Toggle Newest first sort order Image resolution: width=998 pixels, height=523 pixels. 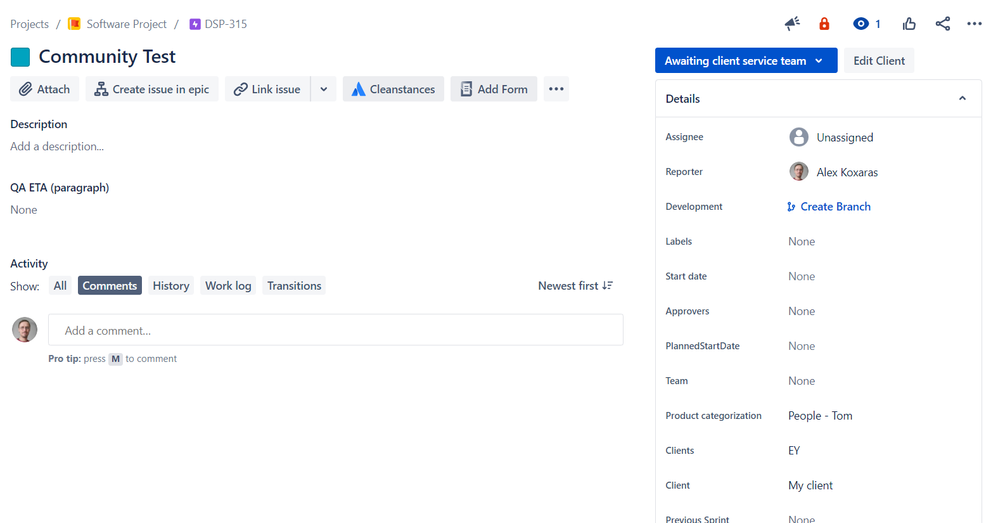click(x=575, y=286)
